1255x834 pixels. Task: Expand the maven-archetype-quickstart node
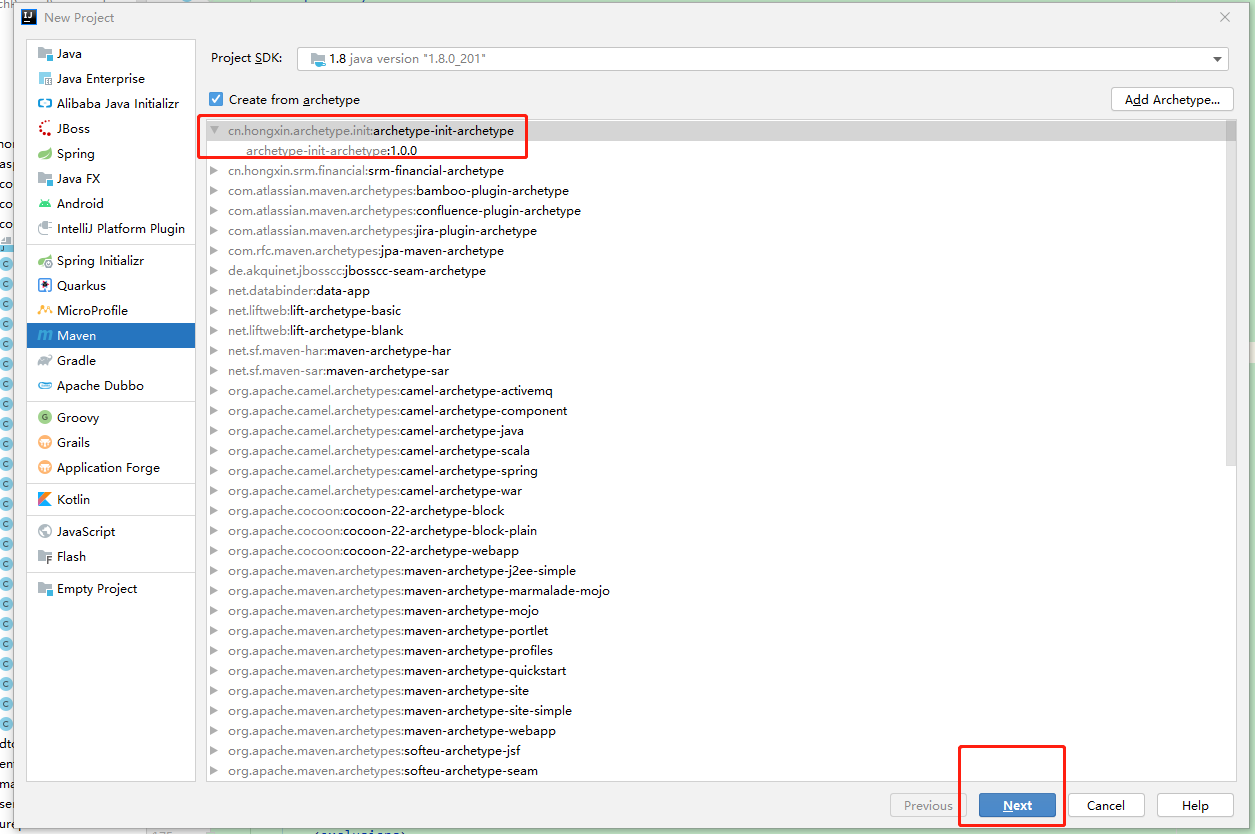pyautogui.click(x=214, y=671)
